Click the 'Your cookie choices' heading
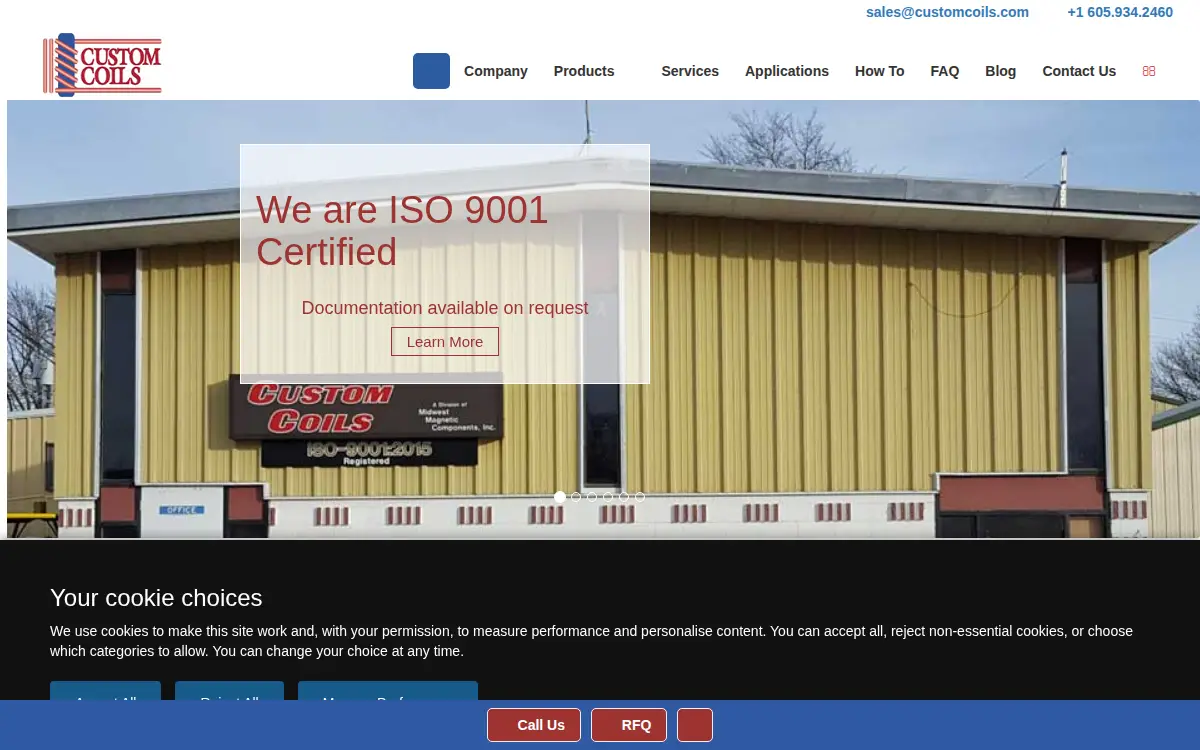The image size is (1200, 750). 156,598
